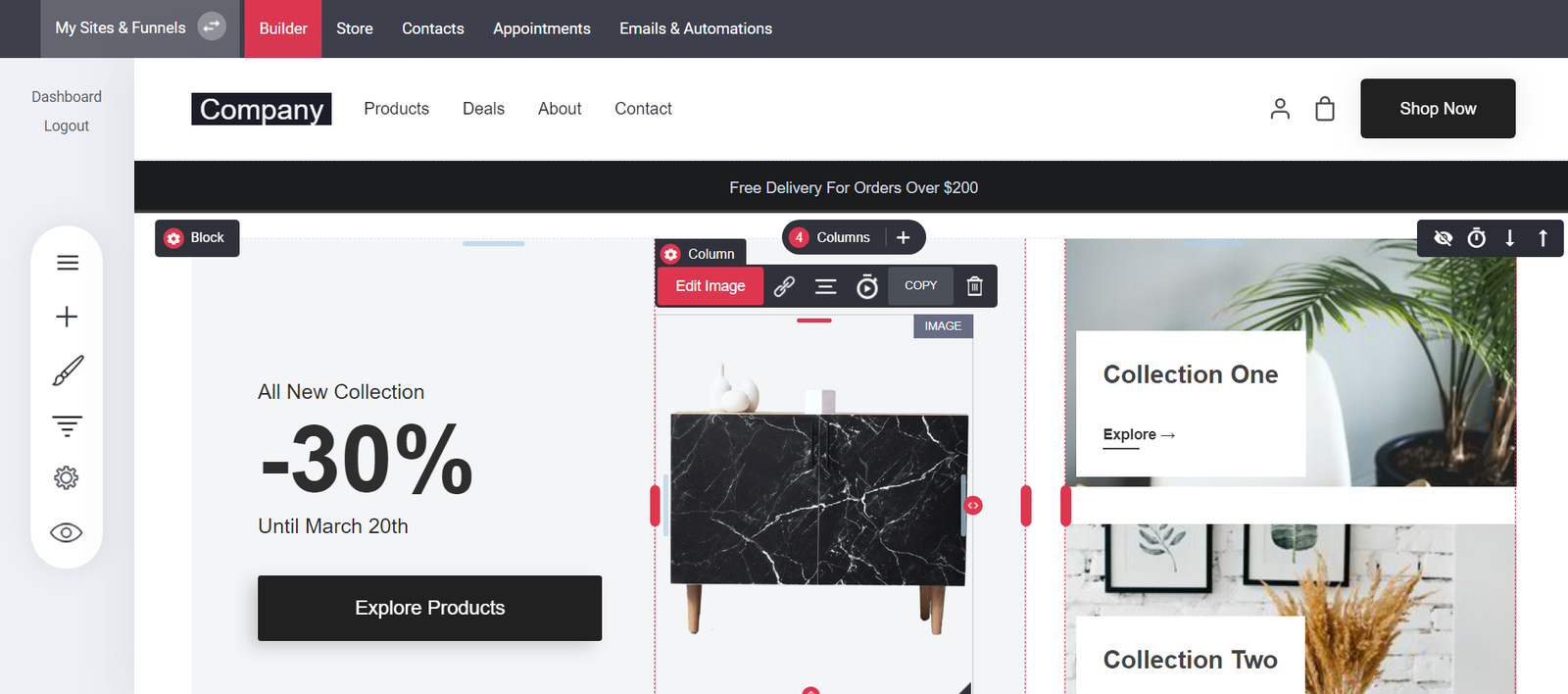Delete image with the trash icon
This screenshot has width=1568, height=694.
(x=975, y=286)
